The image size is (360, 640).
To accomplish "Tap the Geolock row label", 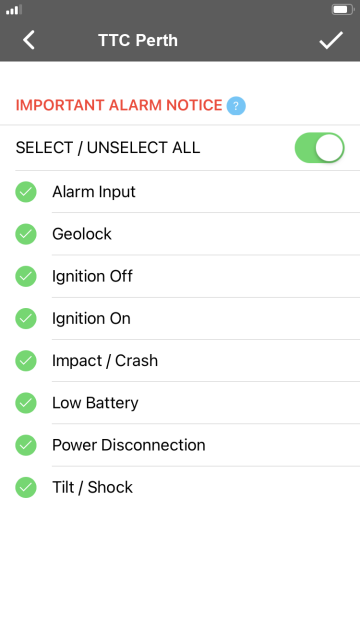I will (x=82, y=234).
